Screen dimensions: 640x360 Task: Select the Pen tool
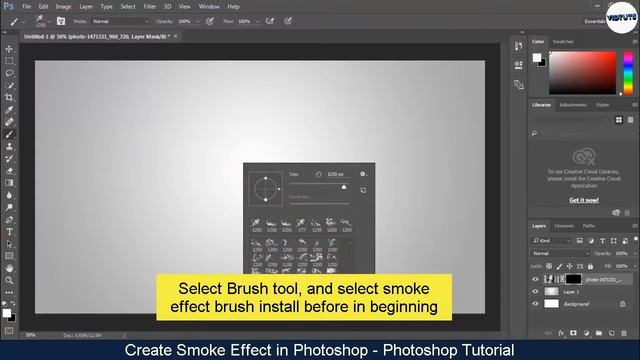(x=9, y=220)
